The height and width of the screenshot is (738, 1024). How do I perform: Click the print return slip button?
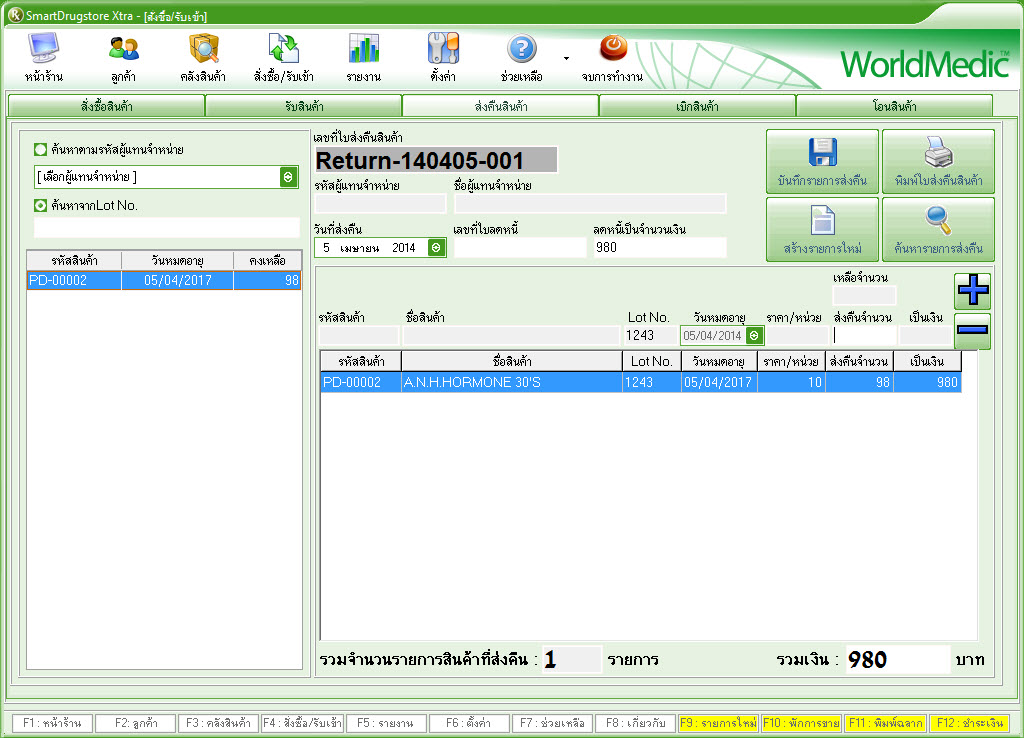(938, 162)
